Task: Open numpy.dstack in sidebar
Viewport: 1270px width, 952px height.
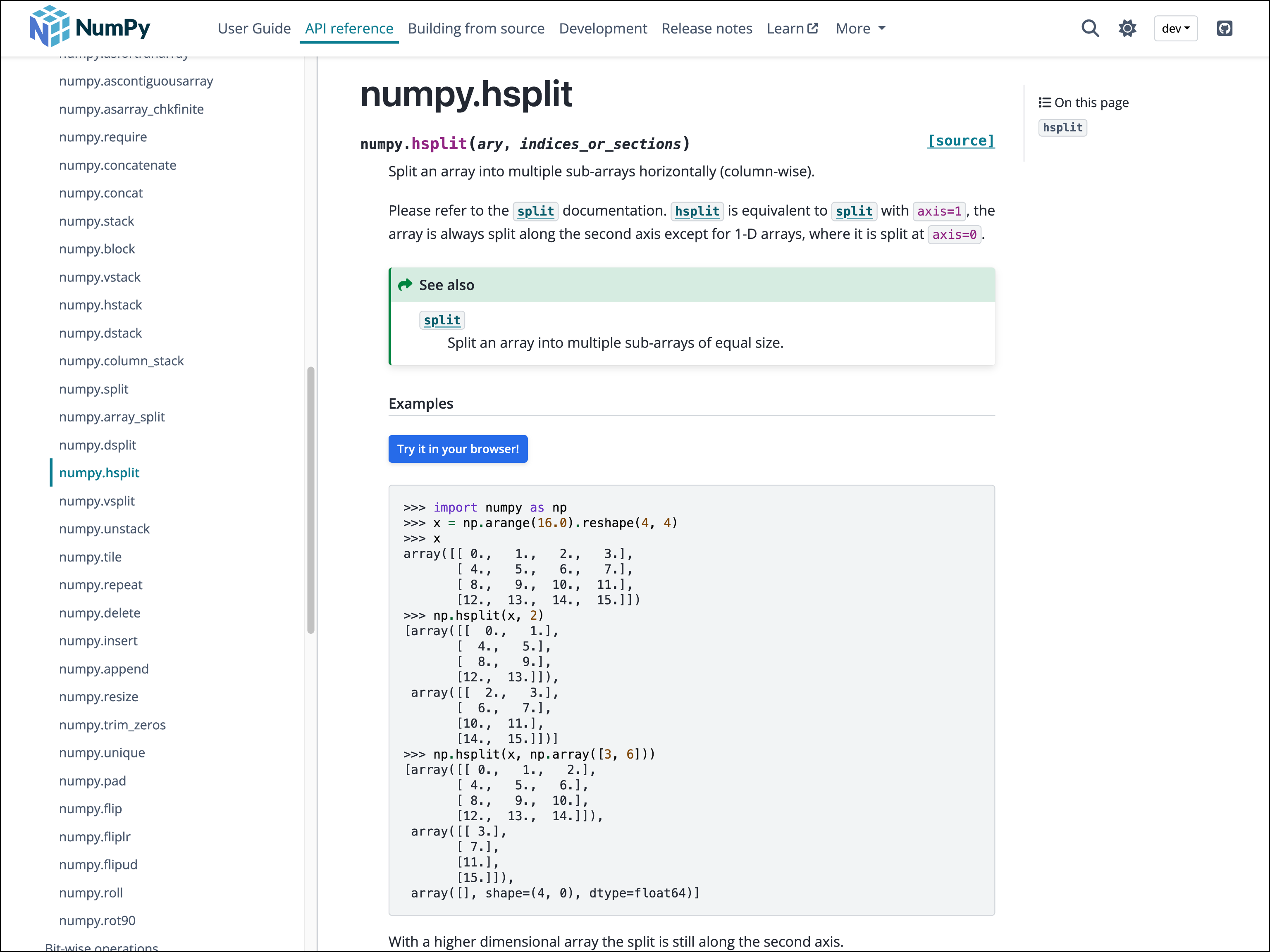Action: [100, 333]
